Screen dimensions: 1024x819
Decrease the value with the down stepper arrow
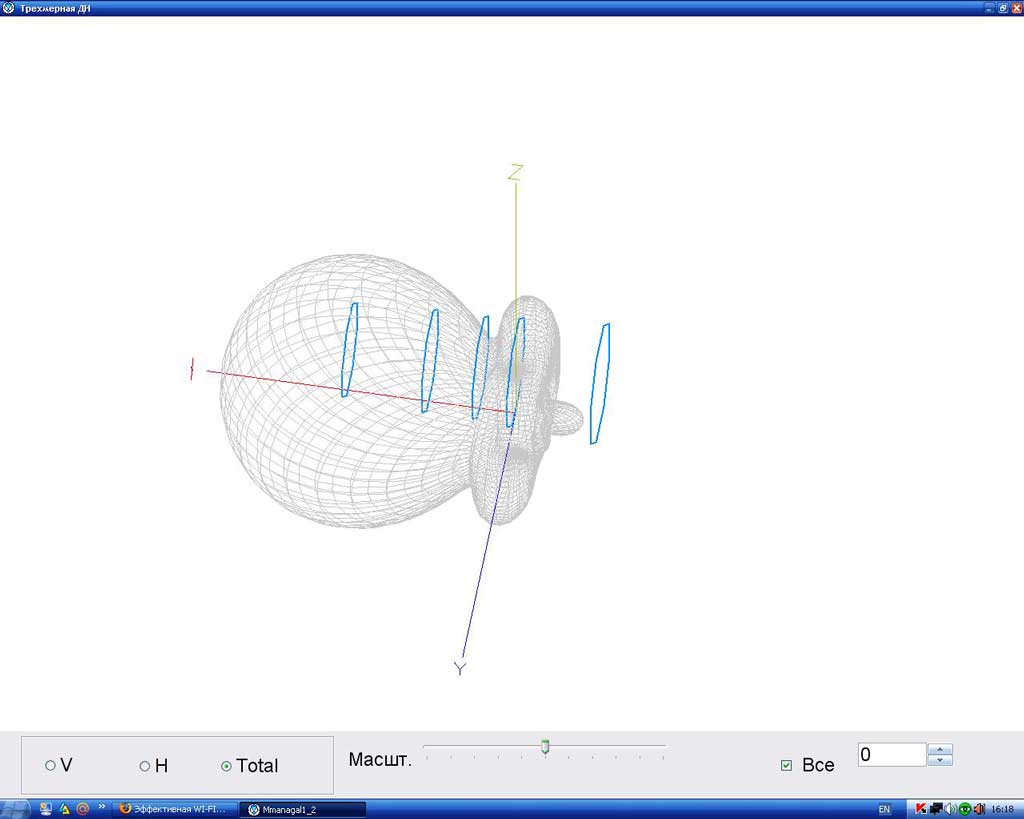pos(940,760)
